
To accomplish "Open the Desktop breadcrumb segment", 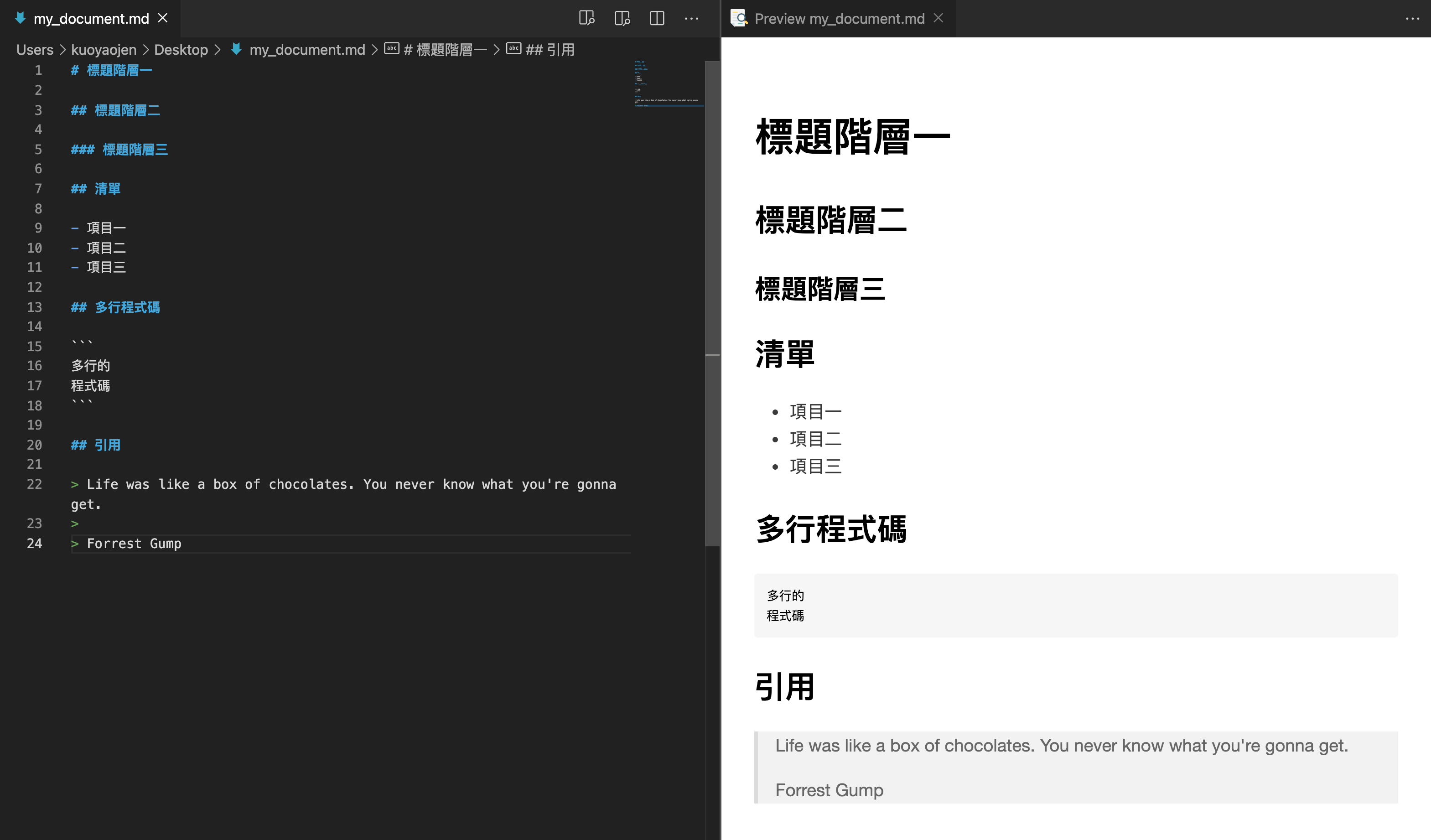I will 181,50.
